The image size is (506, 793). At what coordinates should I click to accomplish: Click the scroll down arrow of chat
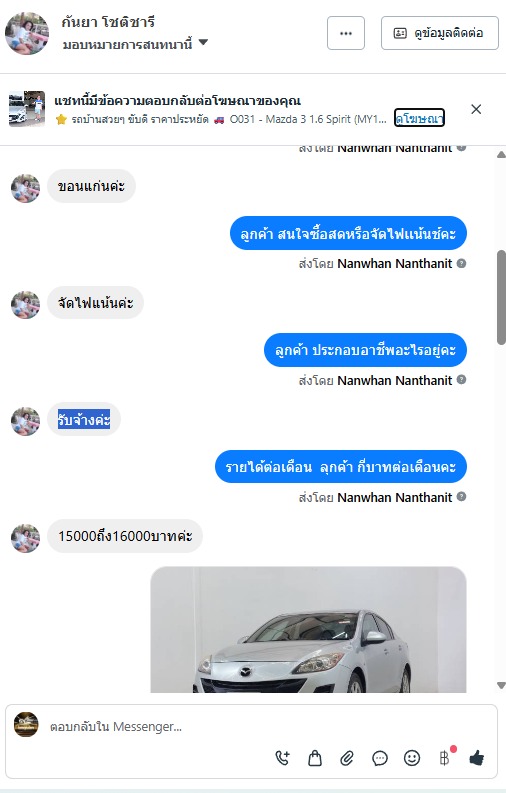tap(501, 686)
